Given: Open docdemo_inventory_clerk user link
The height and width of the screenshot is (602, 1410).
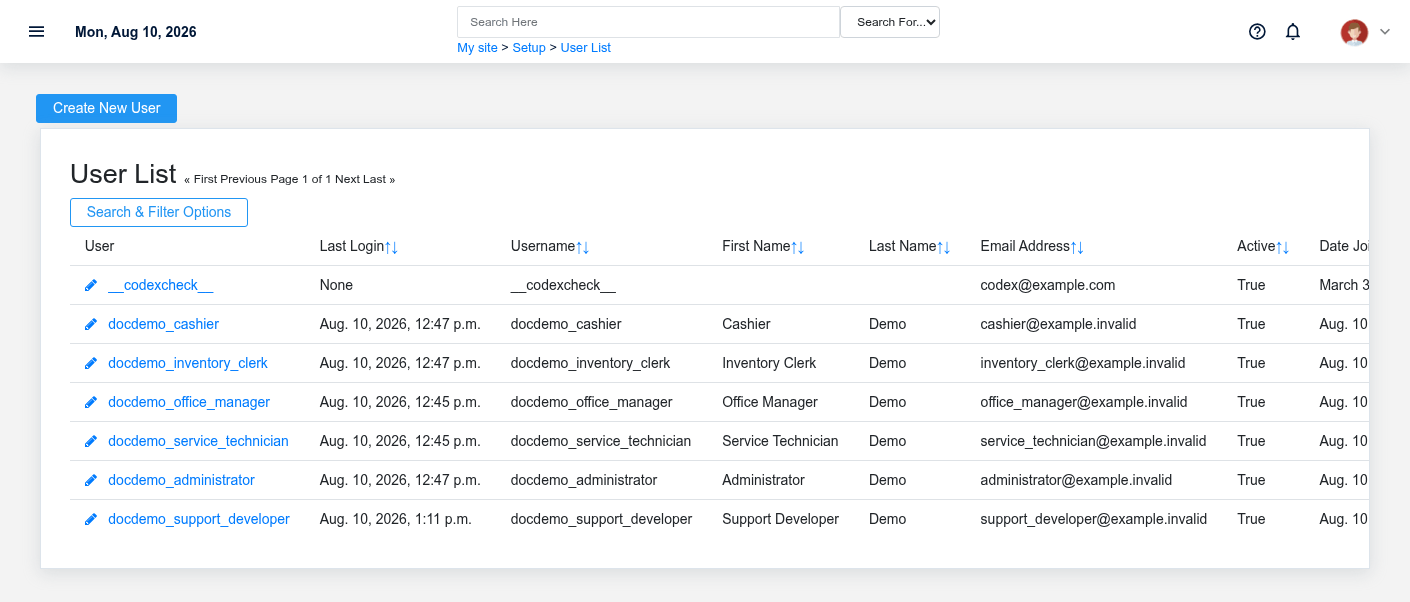Looking at the screenshot, I should 188,363.
